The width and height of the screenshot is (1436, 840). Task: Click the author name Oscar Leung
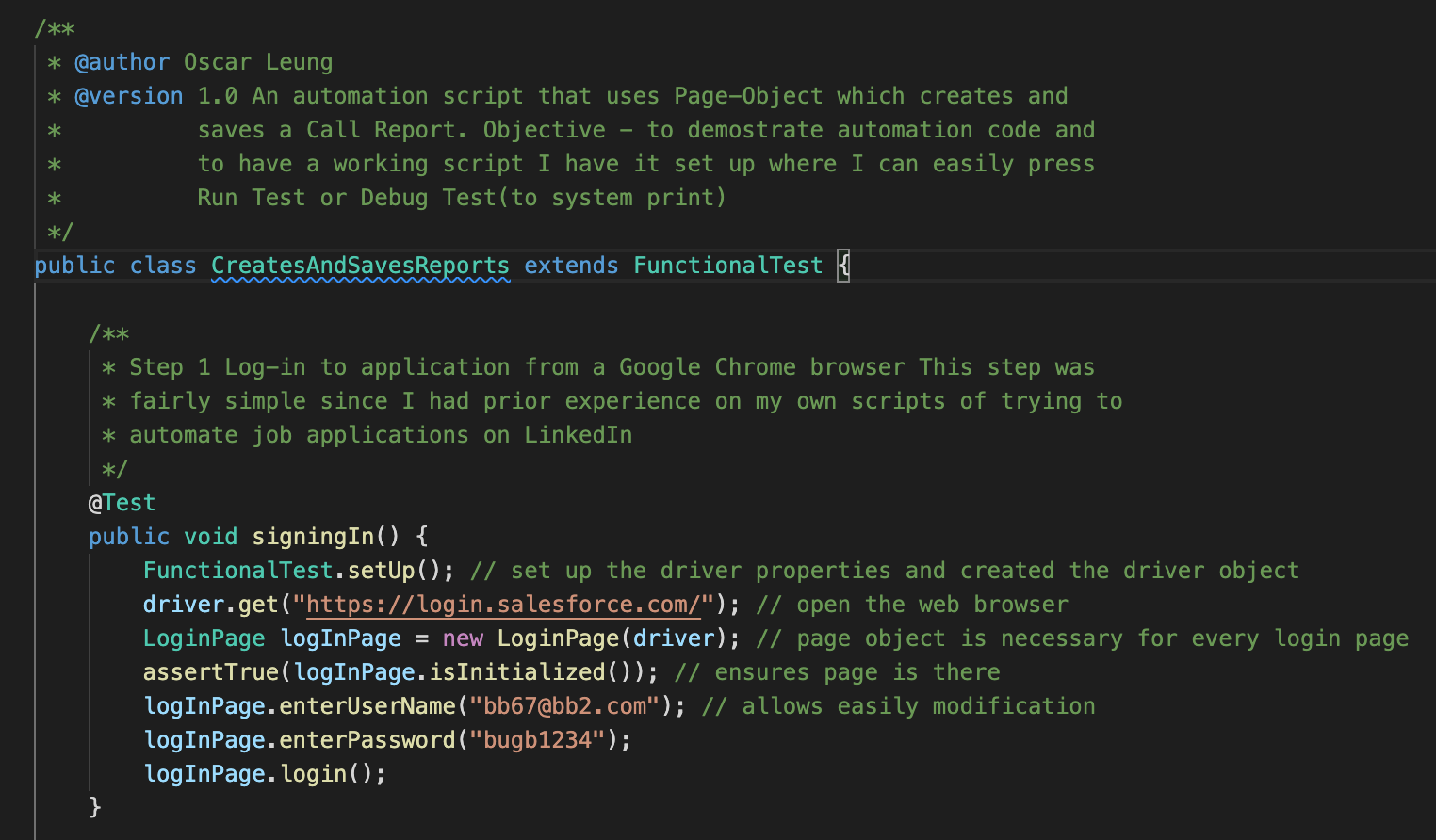pos(258,62)
